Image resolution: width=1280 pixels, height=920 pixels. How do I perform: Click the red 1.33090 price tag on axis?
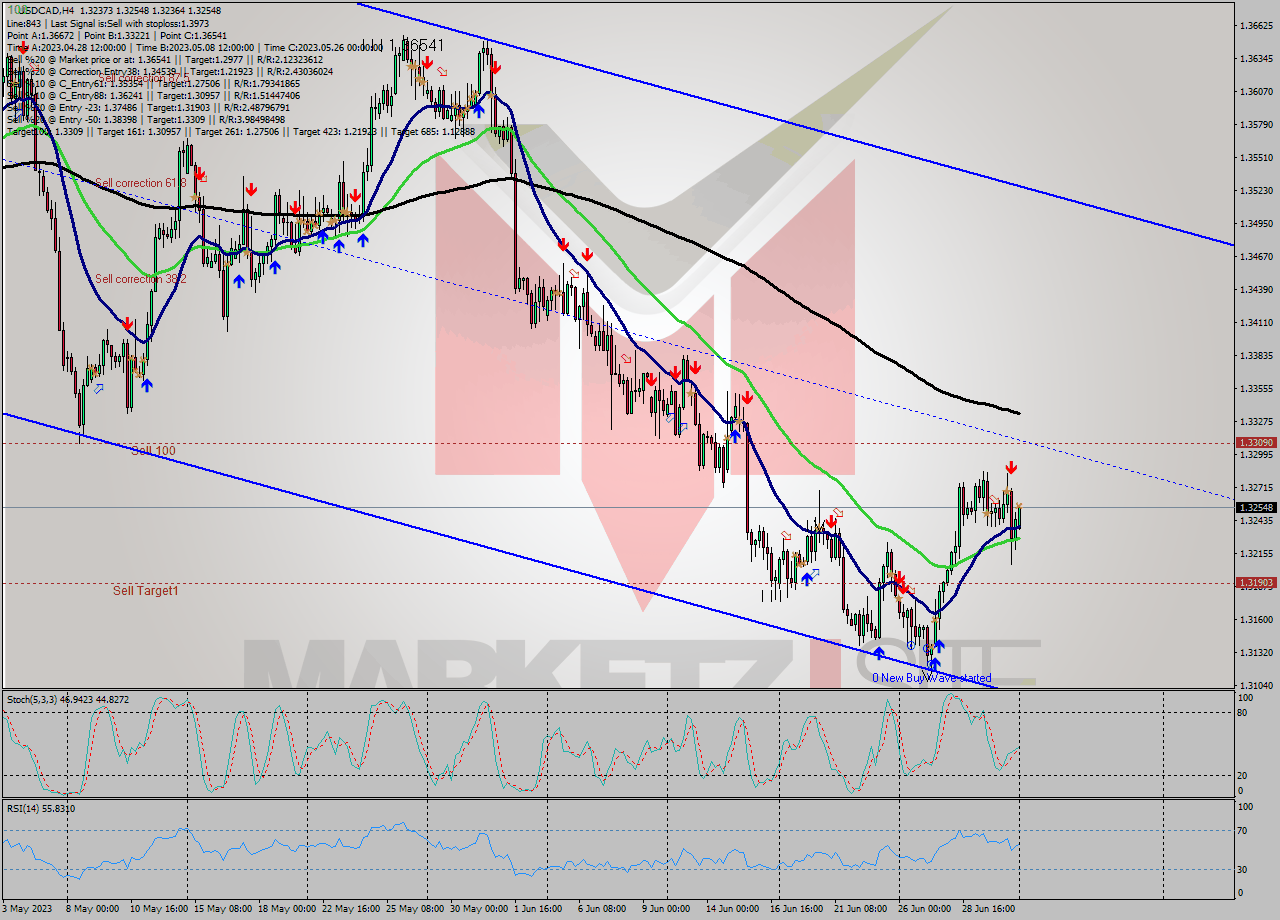pyautogui.click(x=1256, y=442)
